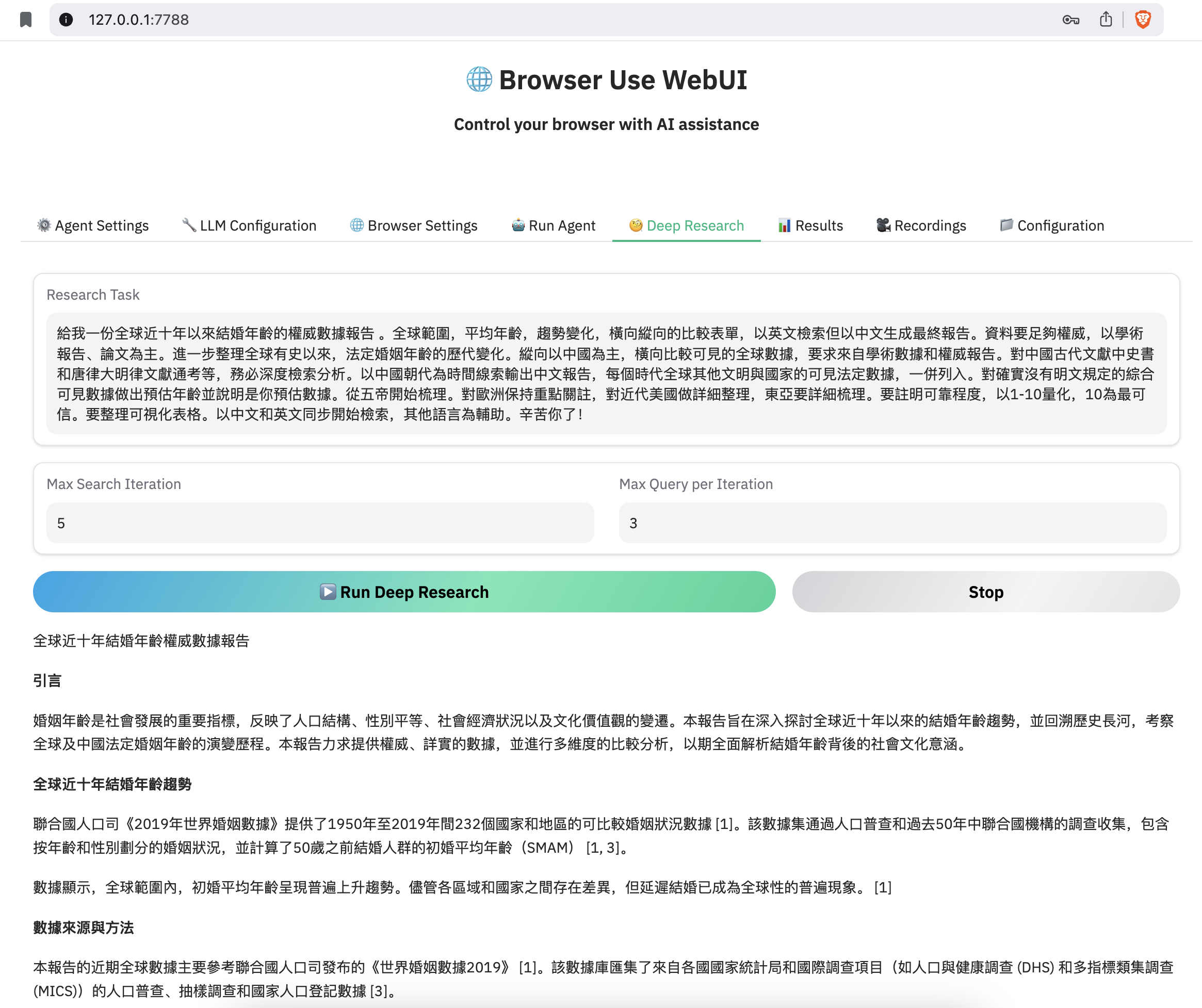
Task: Click paragraph starting 本報告的近期全球數據
Action: pos(603,979)
